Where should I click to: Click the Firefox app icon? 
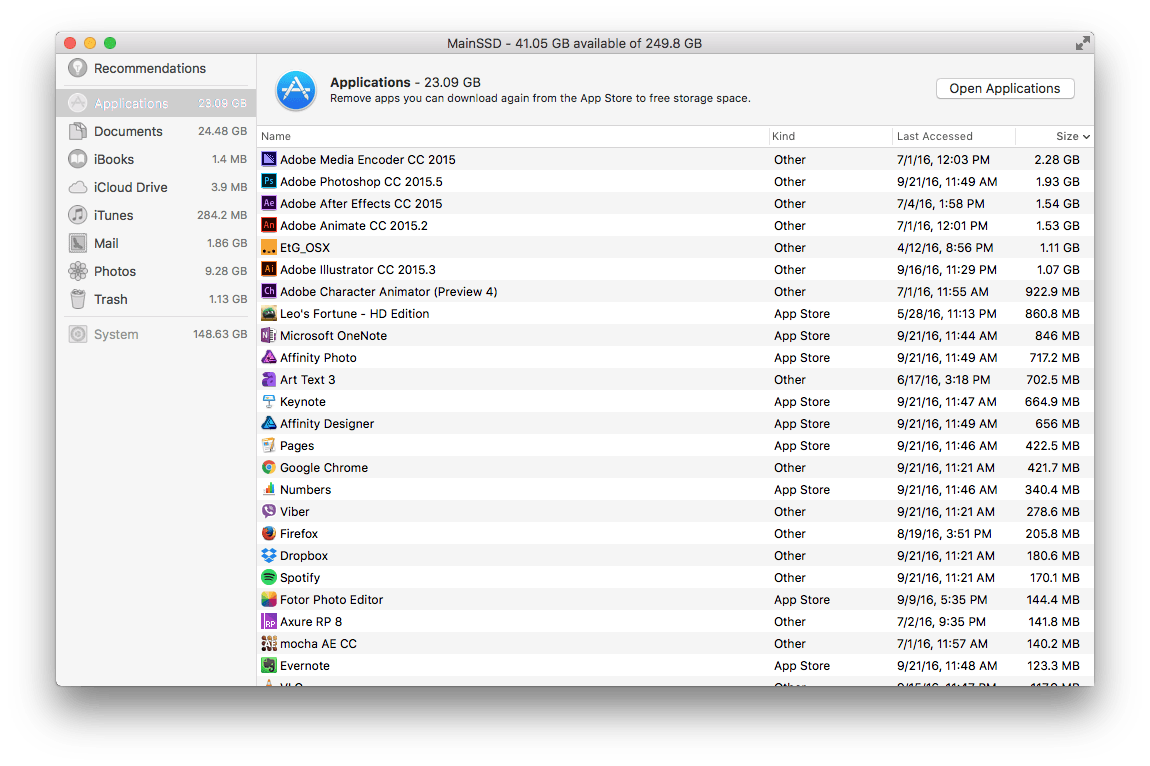pyautogui.click(x=268, y=533)
